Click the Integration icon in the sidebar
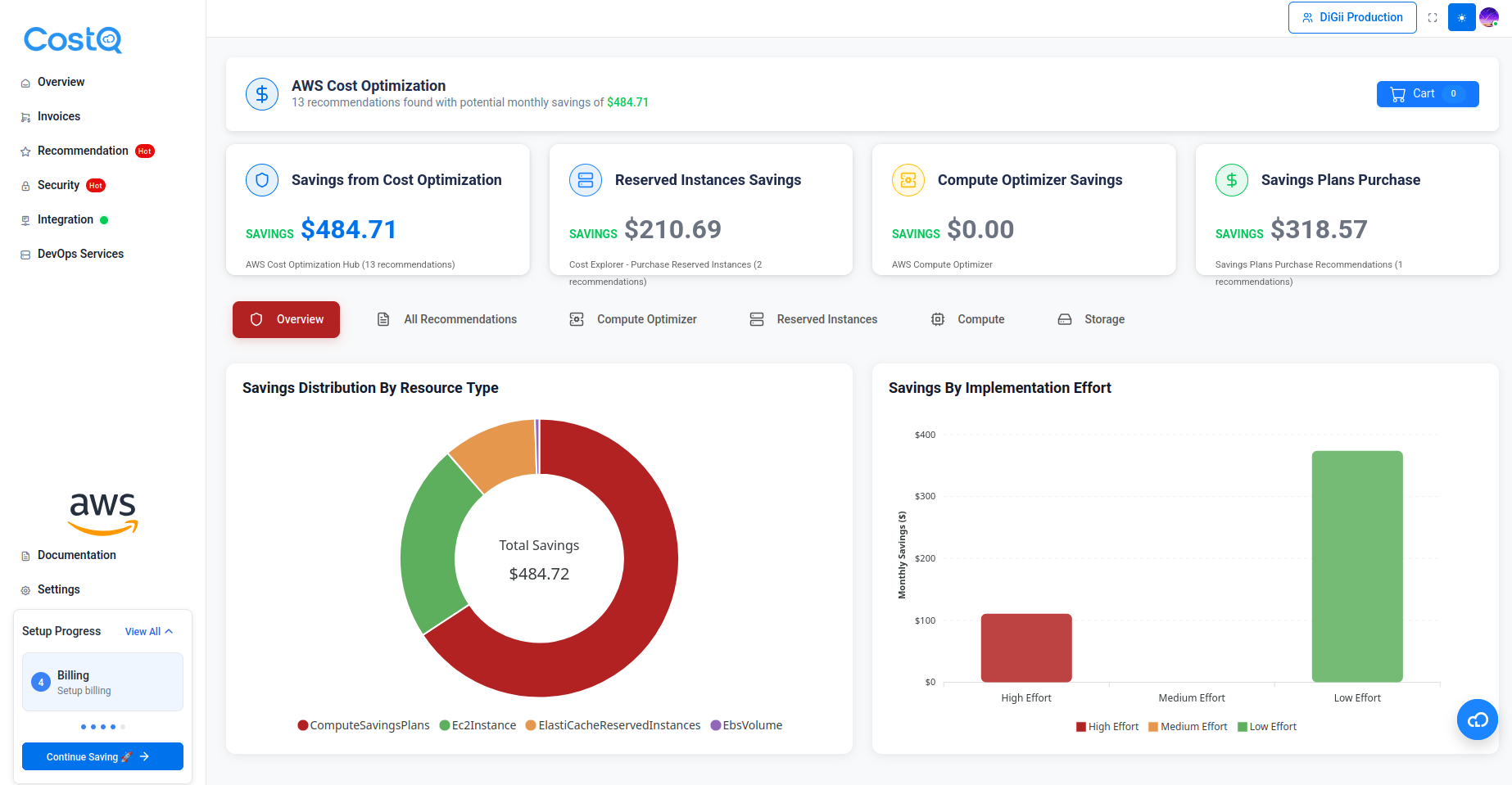This screenshot has height=785, width=1512. [25, 220]
